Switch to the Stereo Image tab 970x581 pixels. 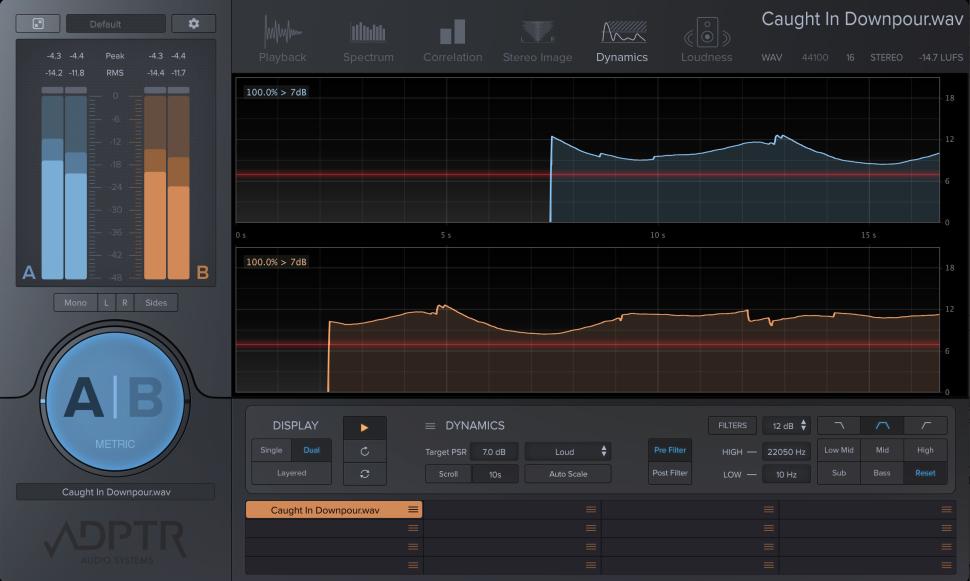point(537,40)
